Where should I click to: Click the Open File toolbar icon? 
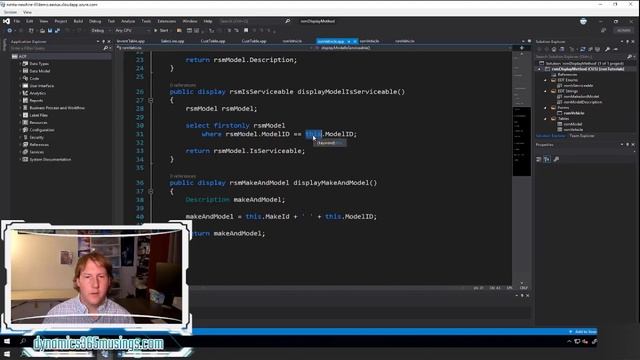tap(42, 31)
